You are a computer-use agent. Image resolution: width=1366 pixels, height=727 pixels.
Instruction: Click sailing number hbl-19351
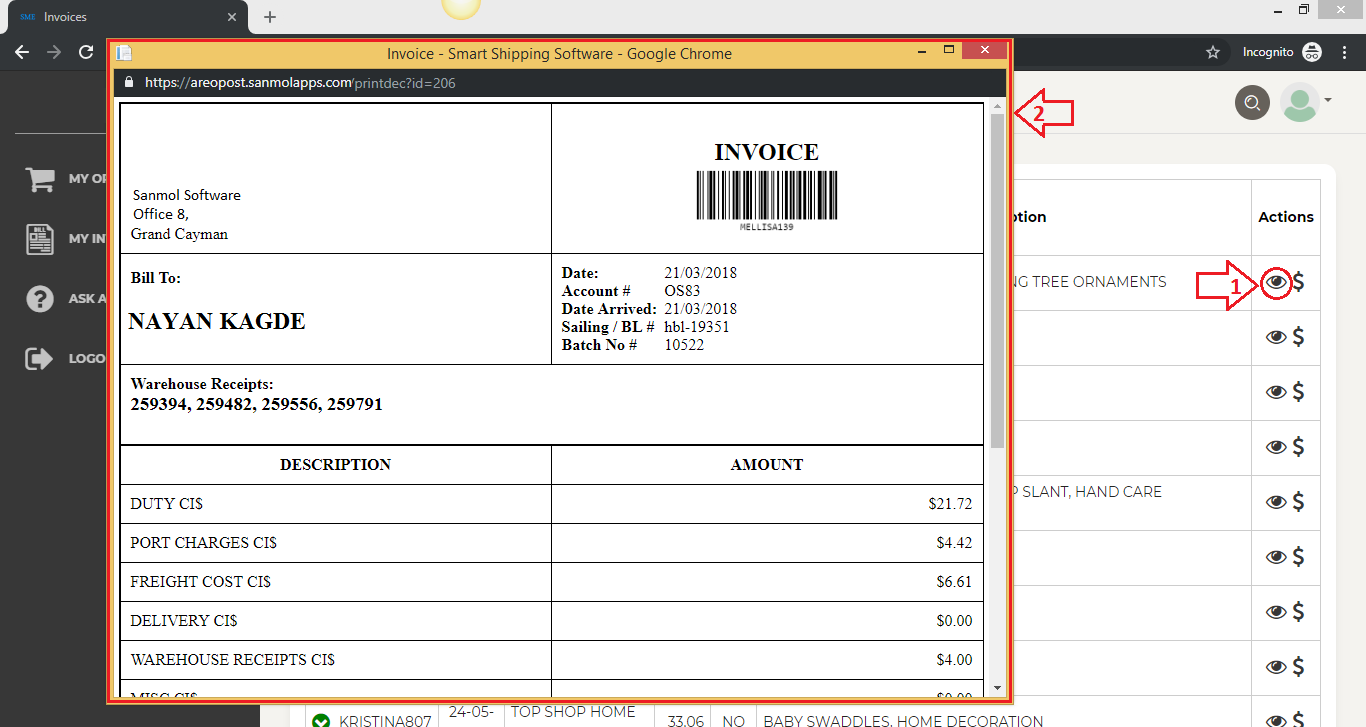click(697, 327)
